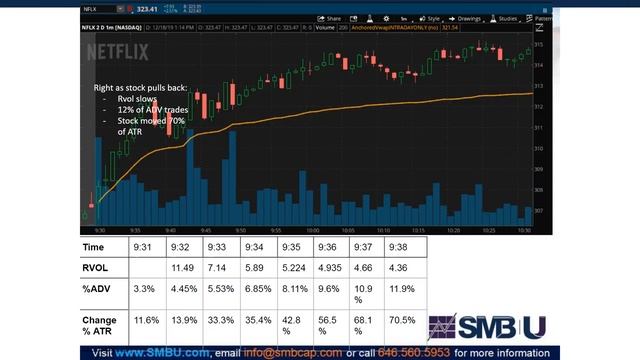Open the Studies menu
This screenshot has height=360, width=640.
(x=504, y=19)
